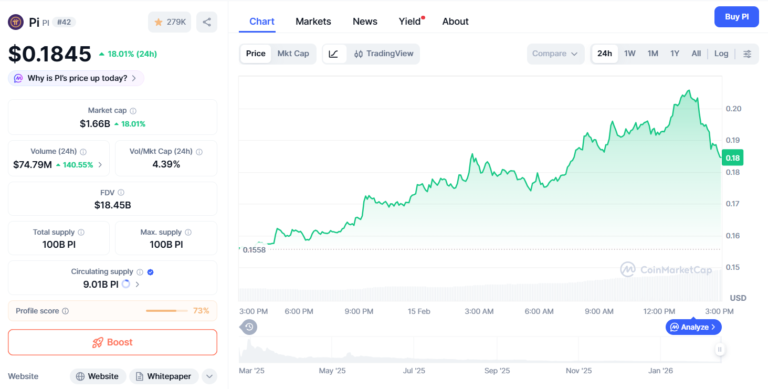768x389 pixels.
Task: Click the 0.1558 opening price label
Action: tap(254, 250)
